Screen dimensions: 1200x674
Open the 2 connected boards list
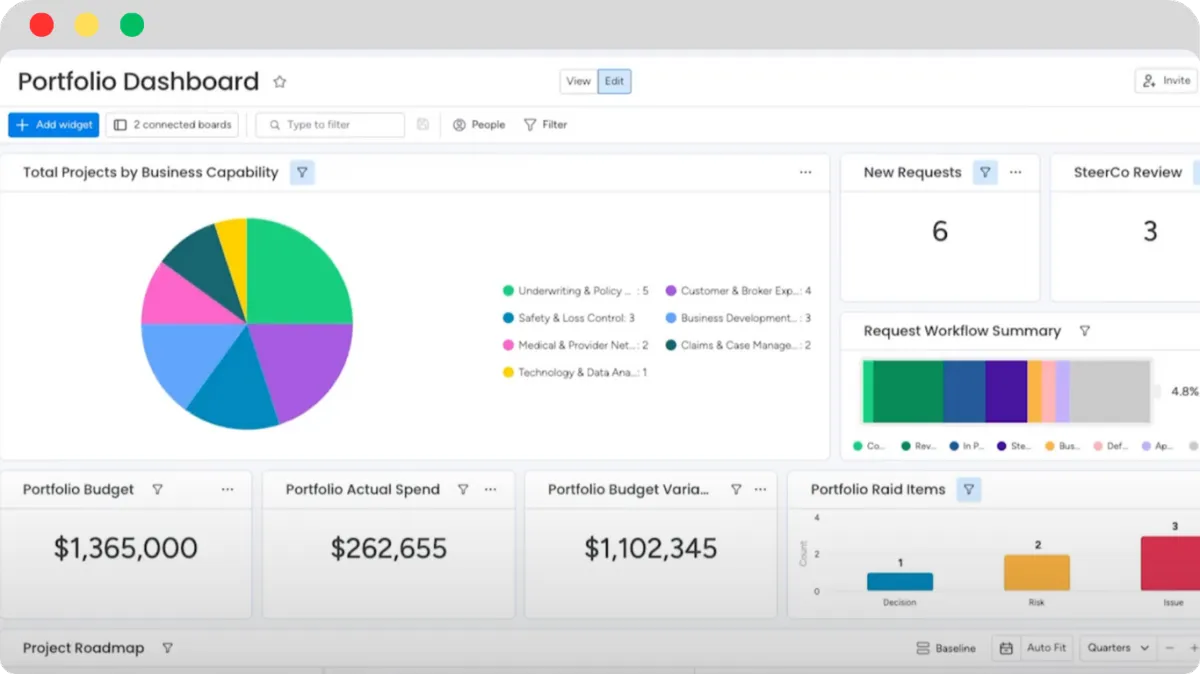[172, 125]
